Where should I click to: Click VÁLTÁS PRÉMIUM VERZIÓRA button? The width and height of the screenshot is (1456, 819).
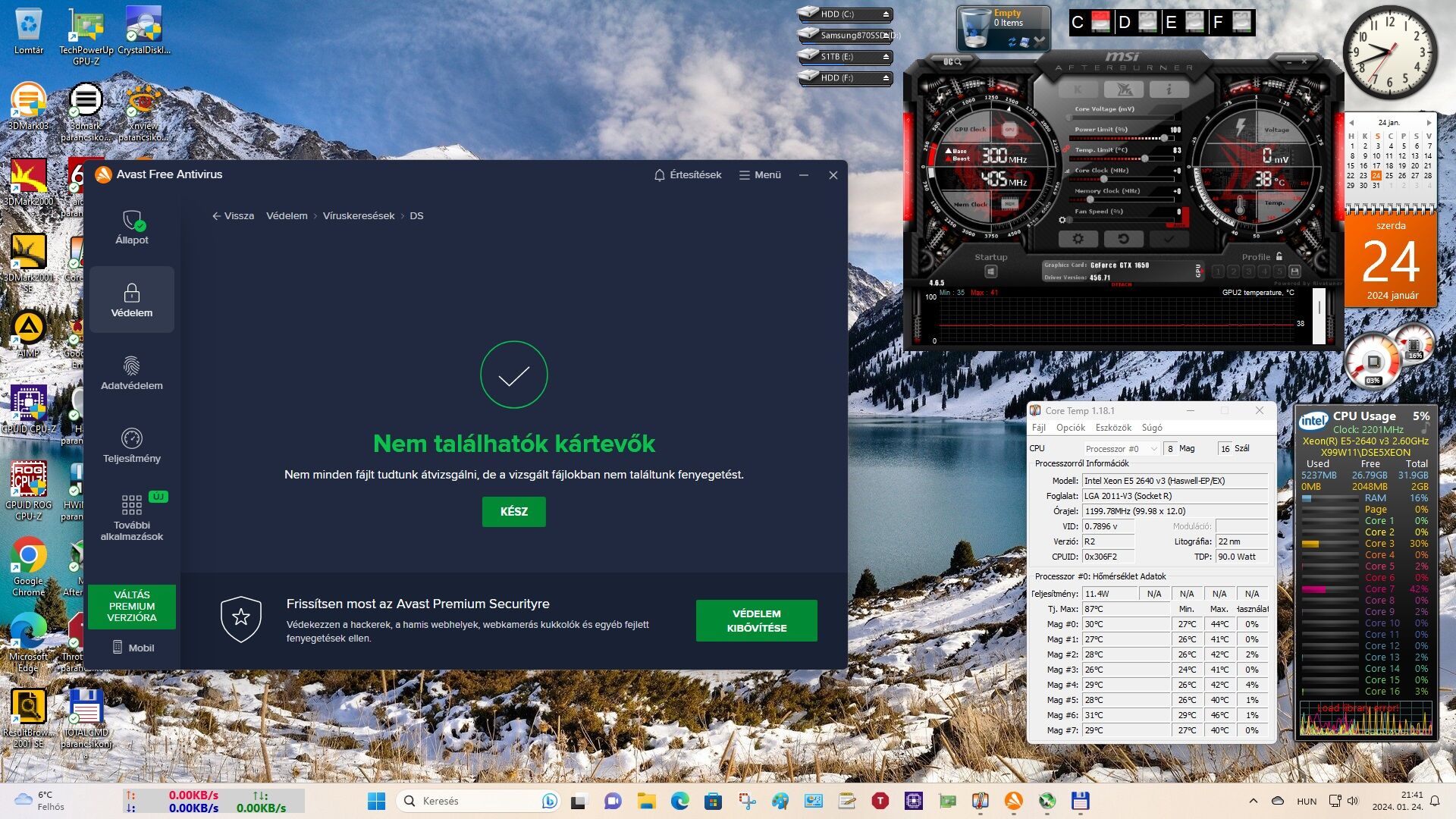coord(132,606)
